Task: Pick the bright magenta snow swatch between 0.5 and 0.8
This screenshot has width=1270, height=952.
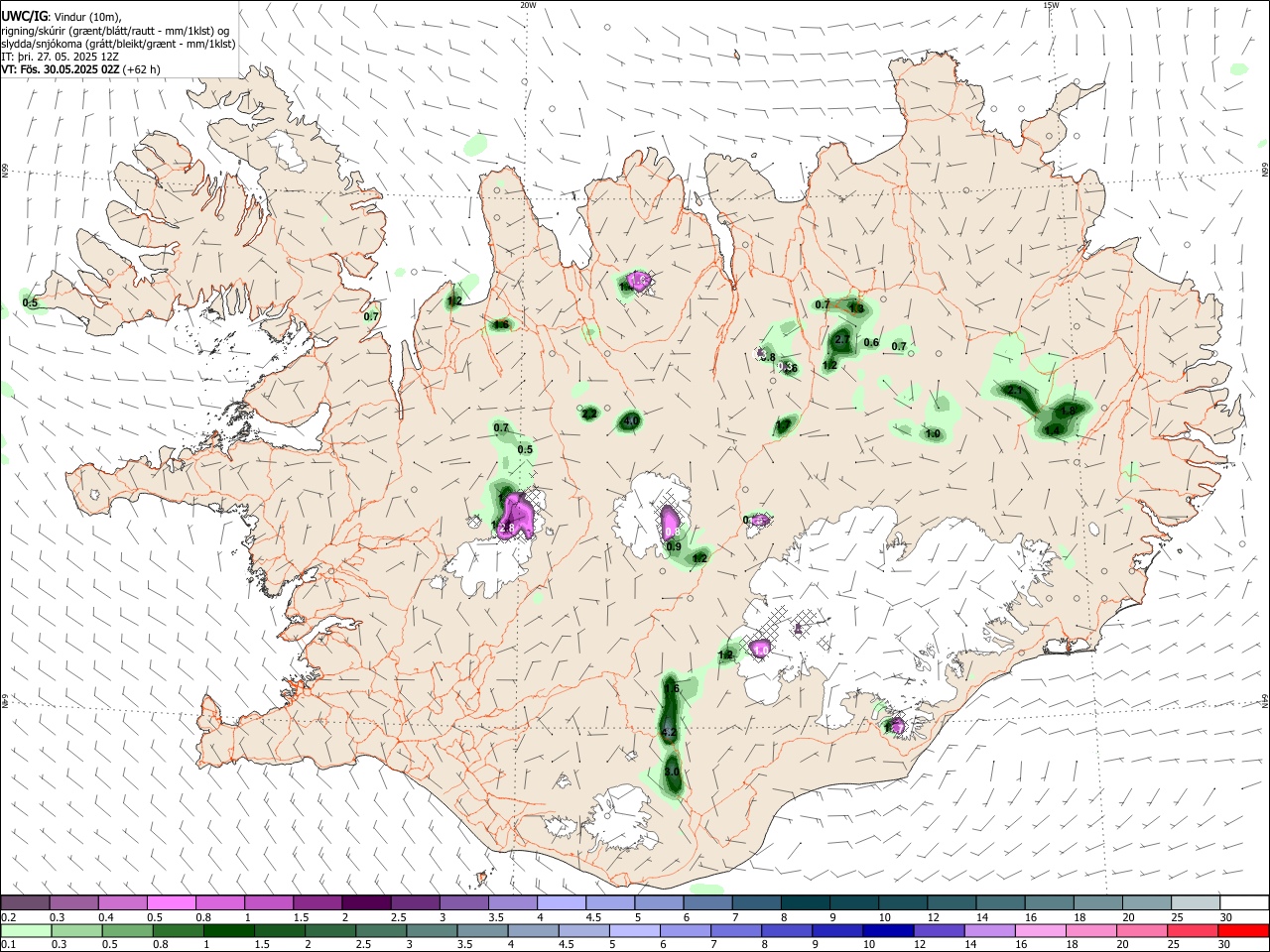Action: click(171, 903)
